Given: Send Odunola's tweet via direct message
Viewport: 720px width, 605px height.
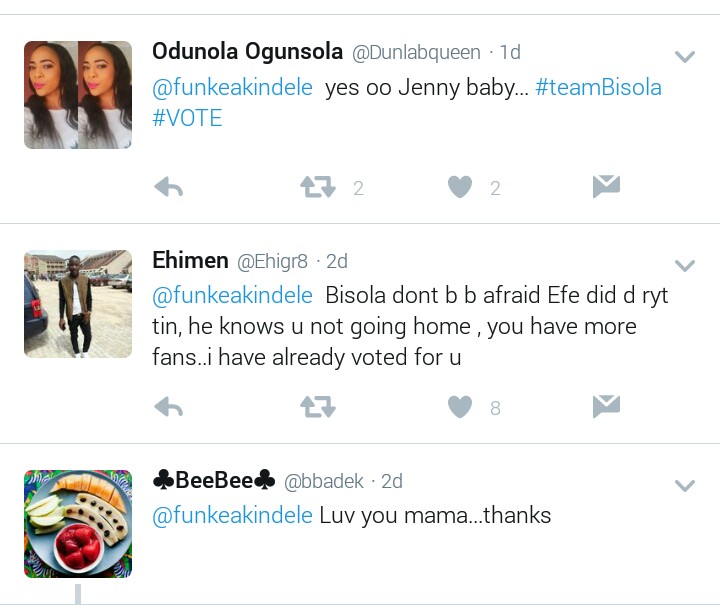Looking at the screenshot, I should (x=606, y=186).
